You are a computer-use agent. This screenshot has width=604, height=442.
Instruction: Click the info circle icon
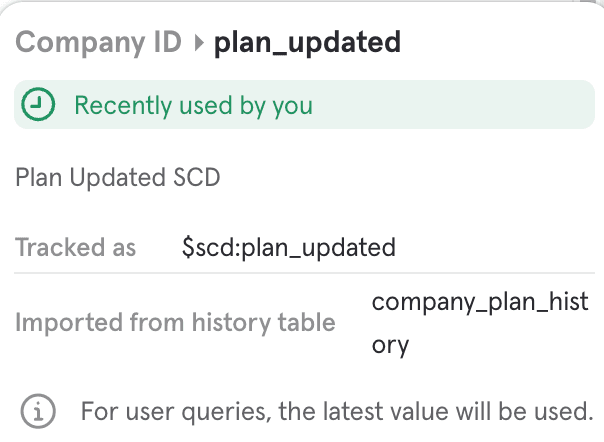tap(39, 410)
